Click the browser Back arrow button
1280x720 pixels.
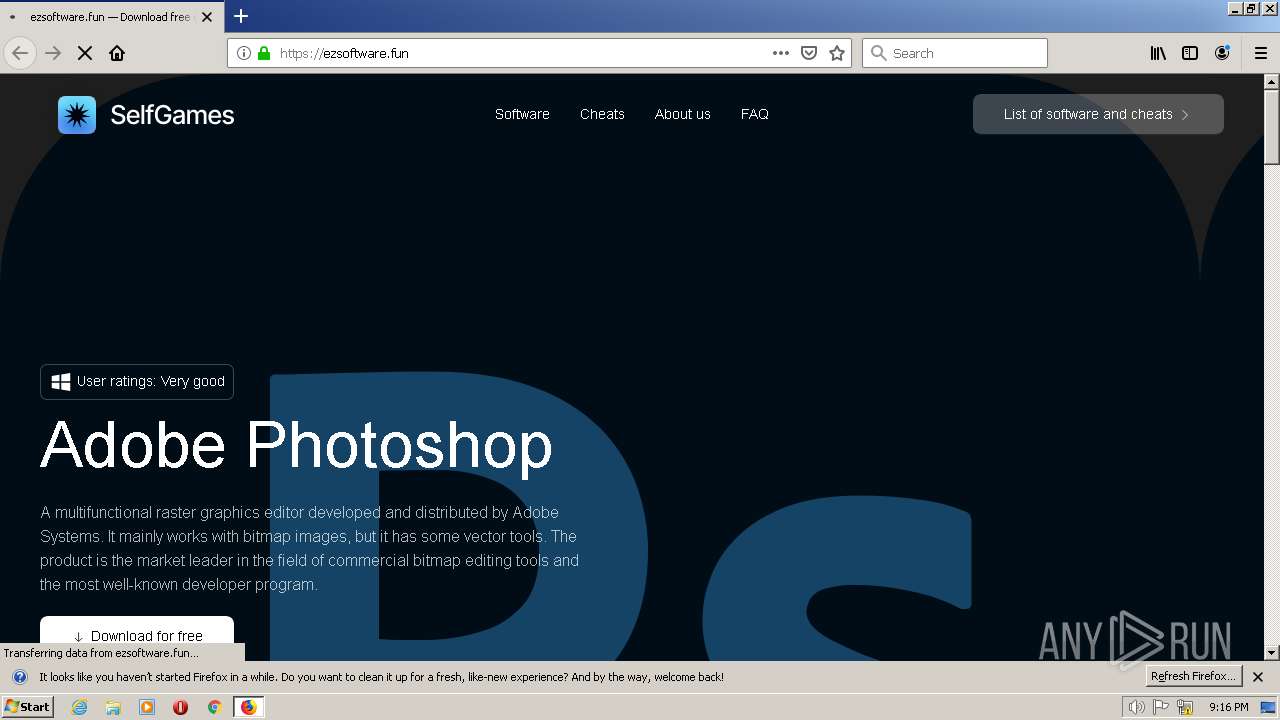pyautogui.click(x=20, y=53)
